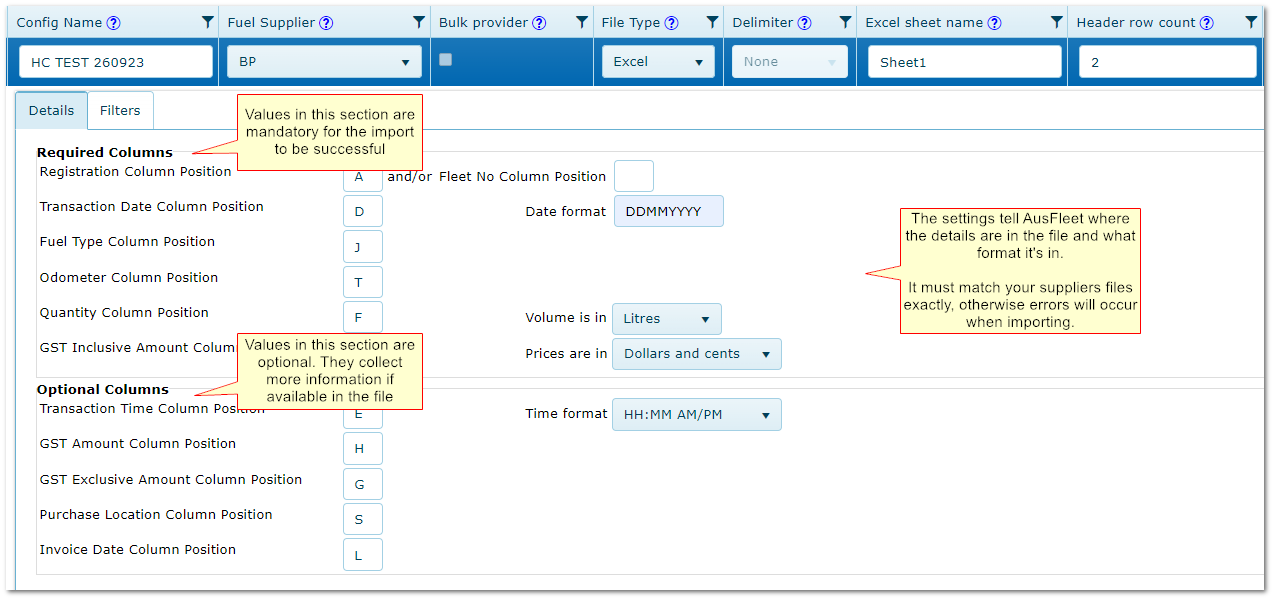
Task: Click the Config Name text field
Action: click(116, 62)
